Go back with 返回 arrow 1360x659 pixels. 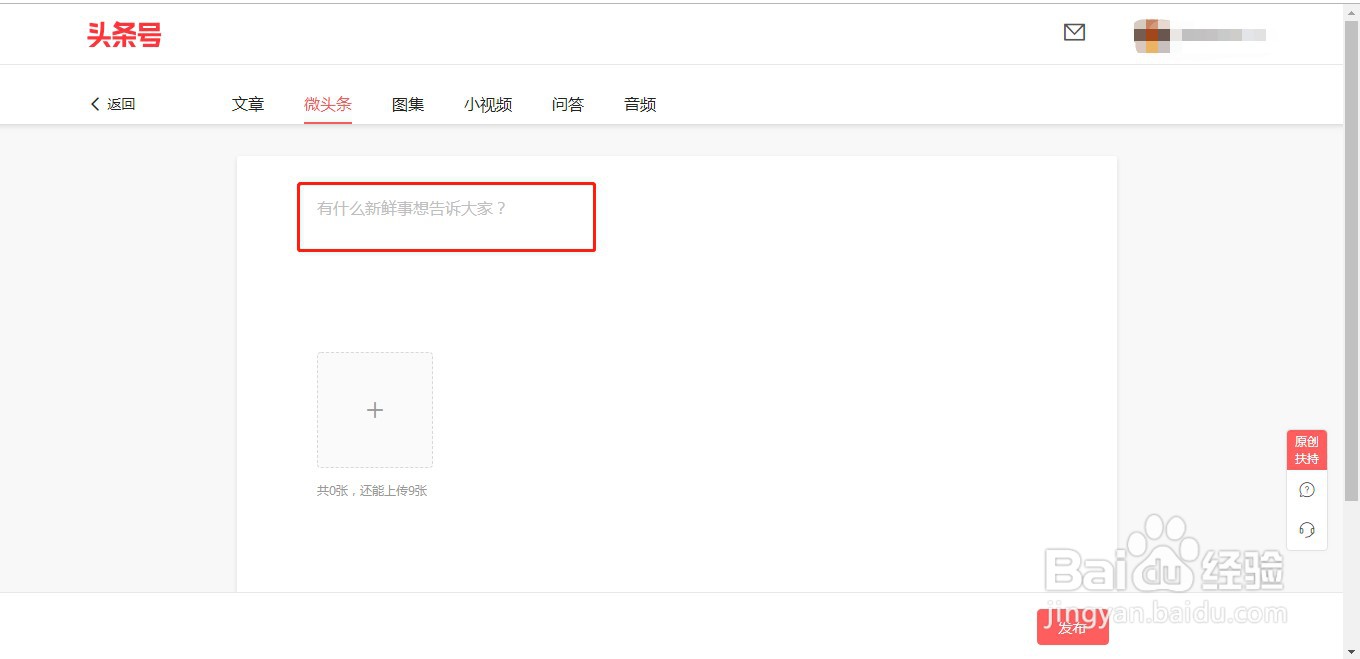[x=112, y=104]
